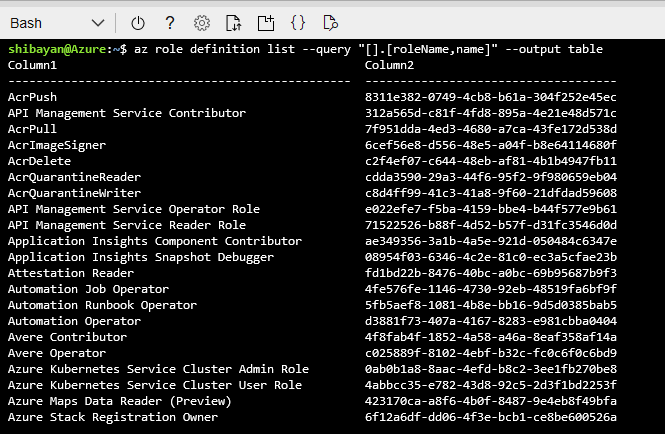Select API Management Service Contributor row

127,113
